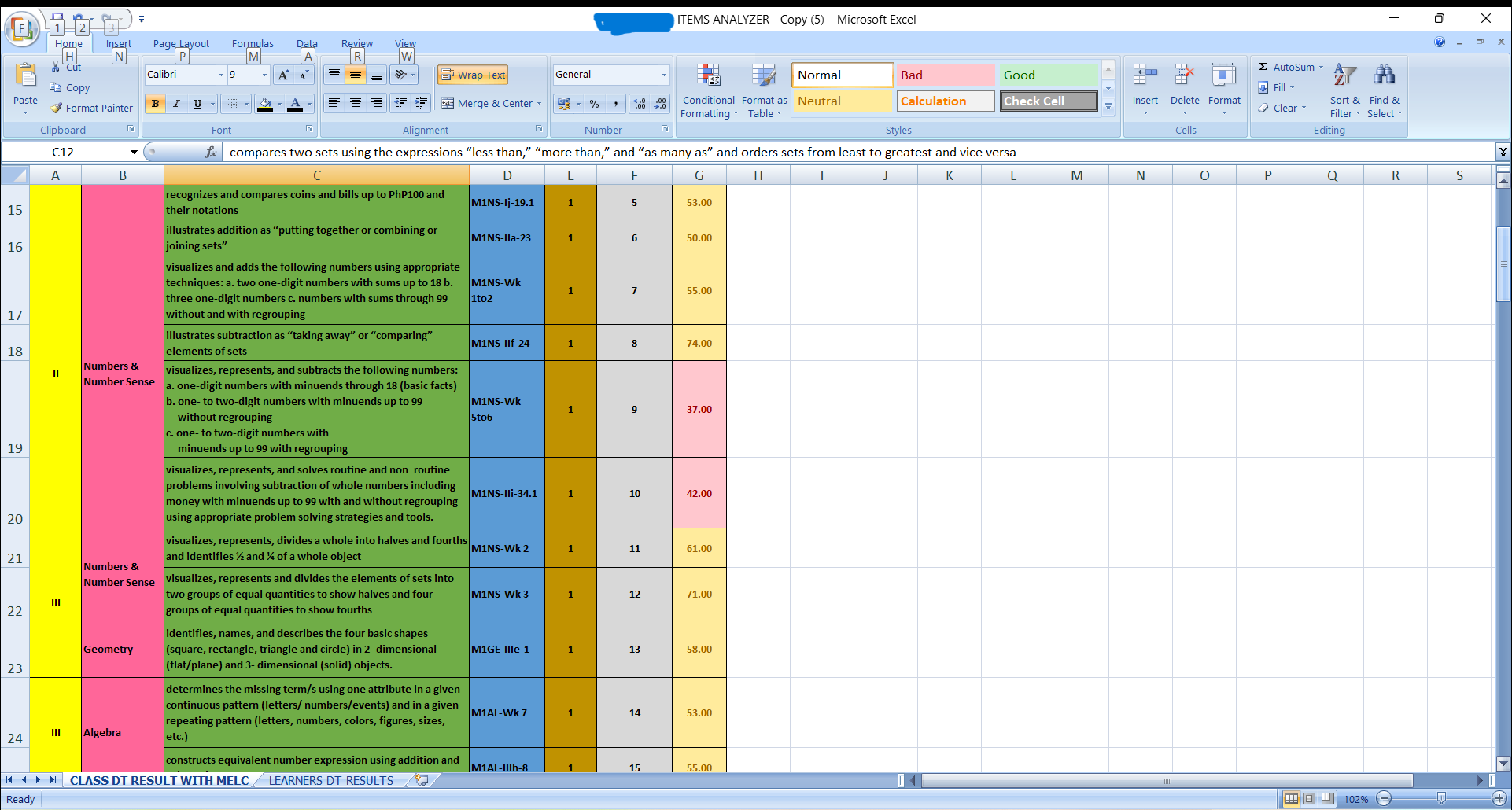Decrease decimal places

pos(660,104)
